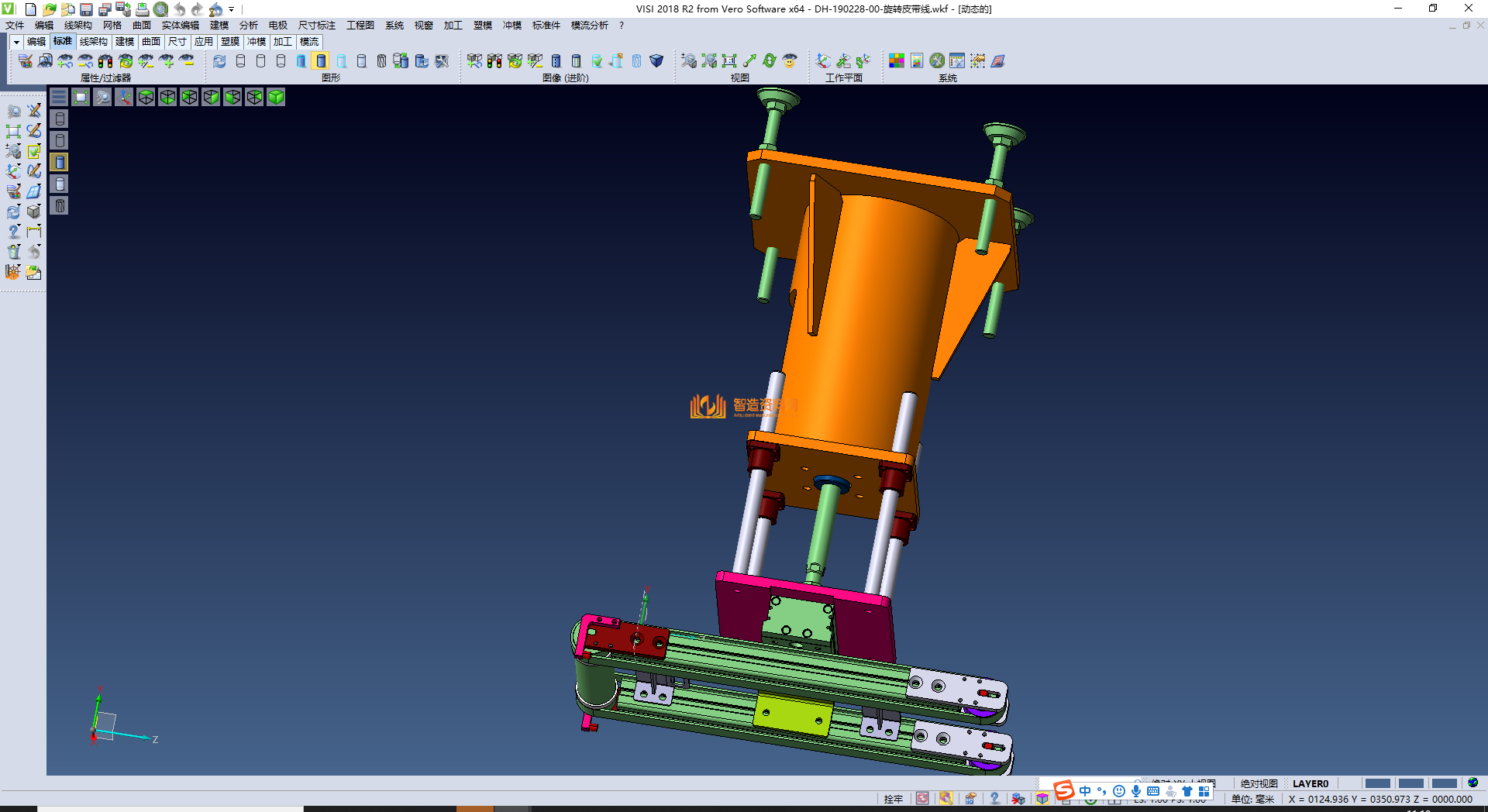Switch to the 线架构 toolbar tab
This screenshot has width=1488, height=812.
tap(93, 42)
